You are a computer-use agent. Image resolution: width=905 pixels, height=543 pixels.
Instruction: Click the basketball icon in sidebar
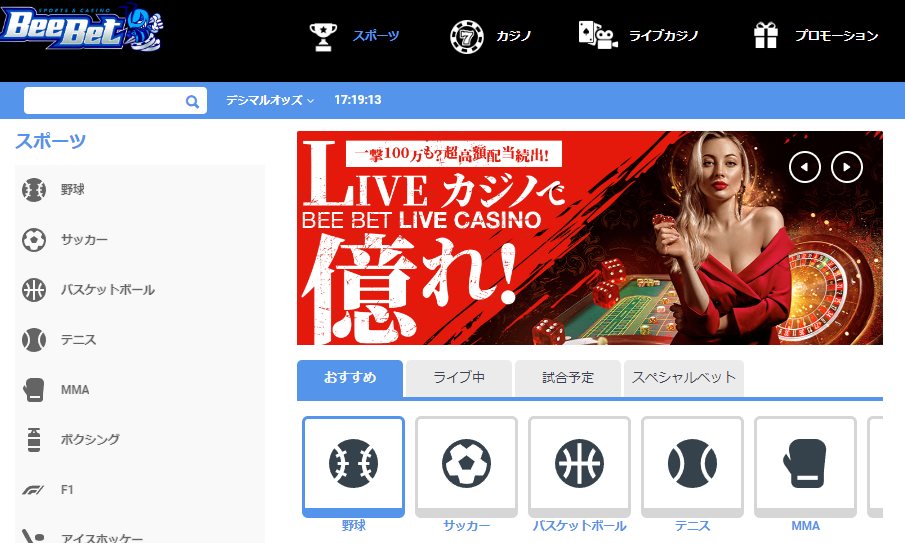coord(34,290)
